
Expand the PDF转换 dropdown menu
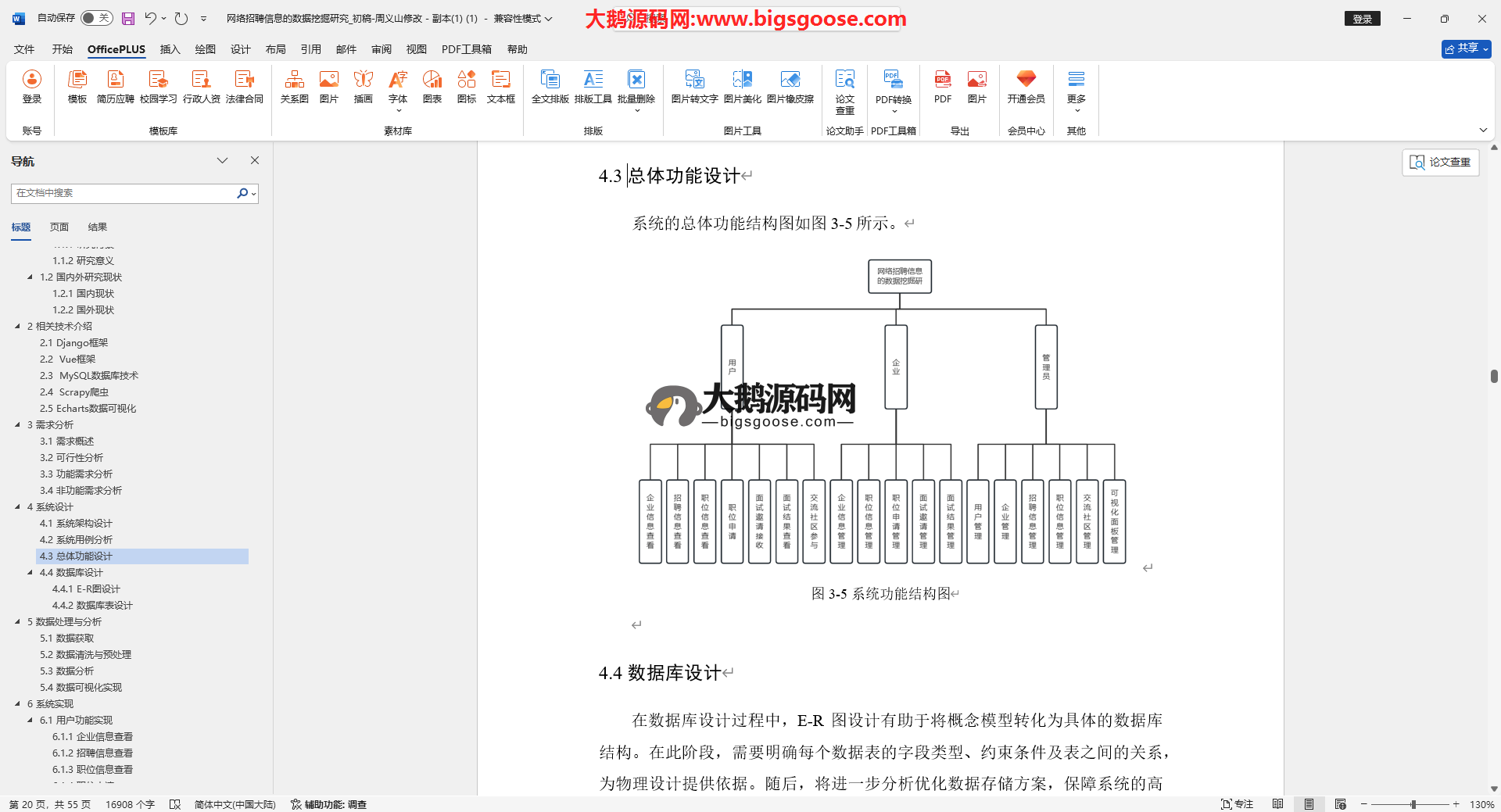click(894, 111)
